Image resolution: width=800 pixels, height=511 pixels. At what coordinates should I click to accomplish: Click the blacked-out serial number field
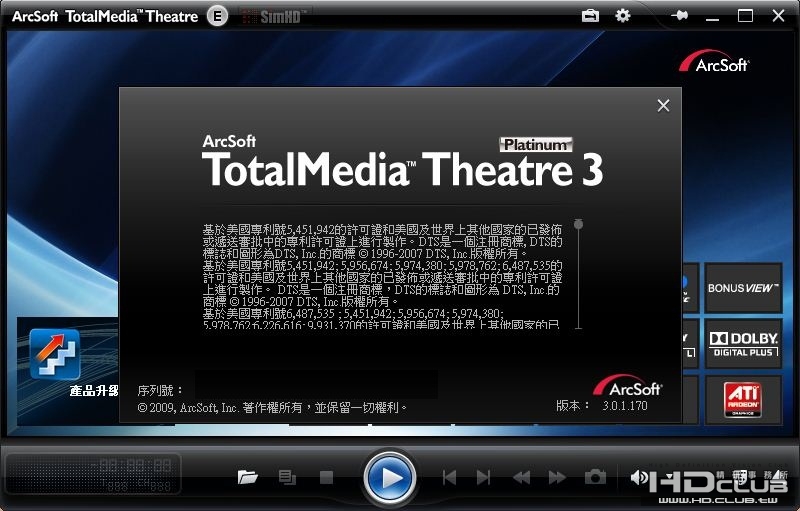pos(316,385)
